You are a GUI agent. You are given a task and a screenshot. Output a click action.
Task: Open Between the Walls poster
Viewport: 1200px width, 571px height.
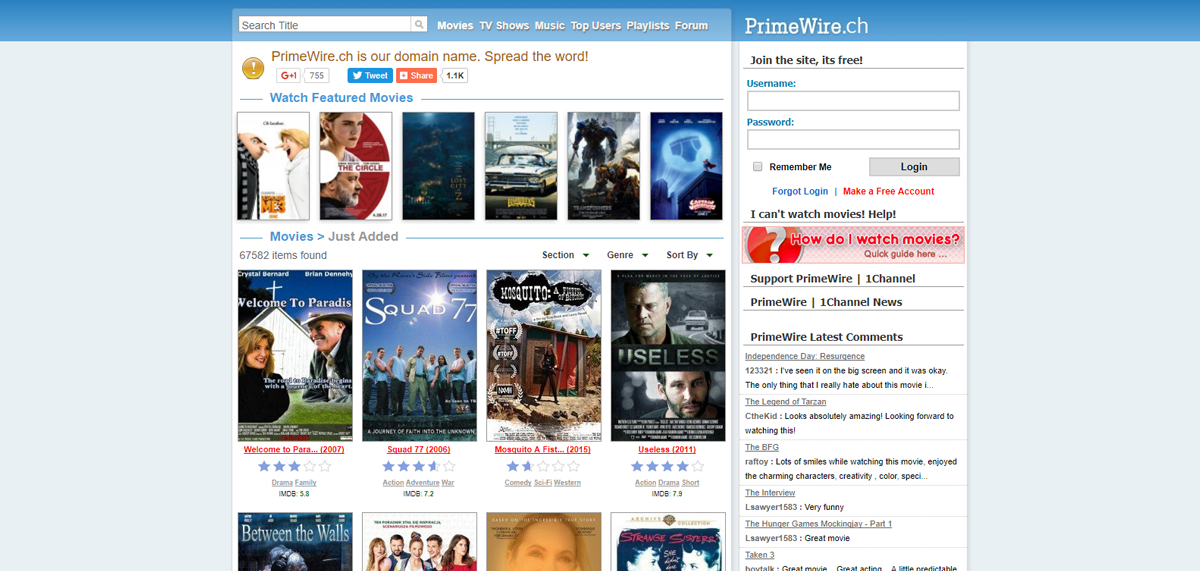pos(295,542)
